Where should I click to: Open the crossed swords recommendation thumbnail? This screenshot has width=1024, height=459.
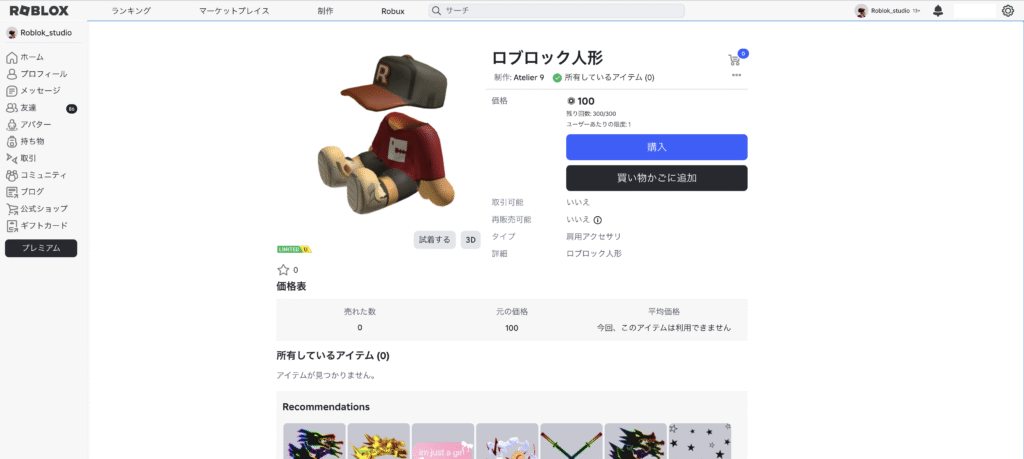coord(571,441)
